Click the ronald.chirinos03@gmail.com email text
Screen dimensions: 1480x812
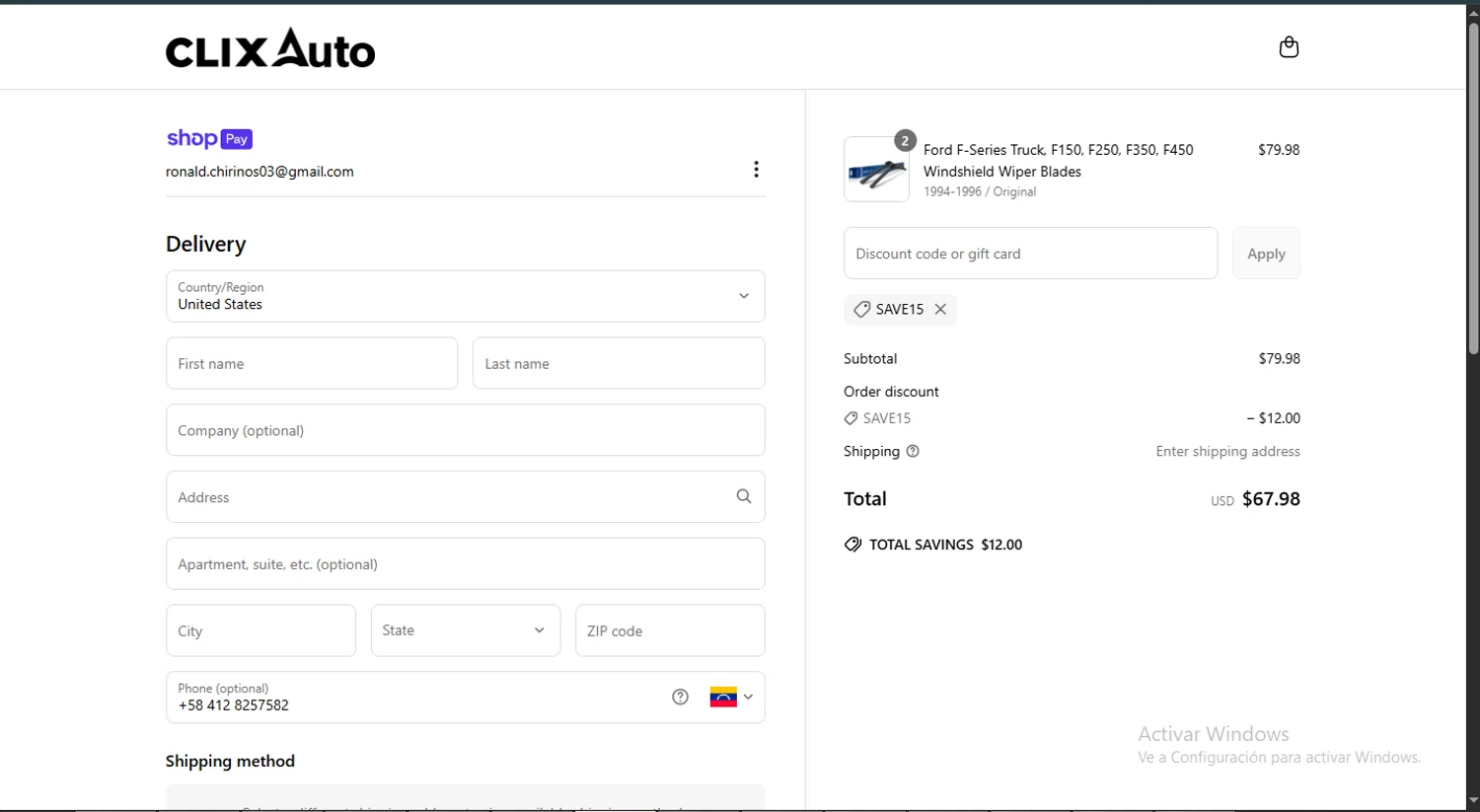(x=259, y=172)
